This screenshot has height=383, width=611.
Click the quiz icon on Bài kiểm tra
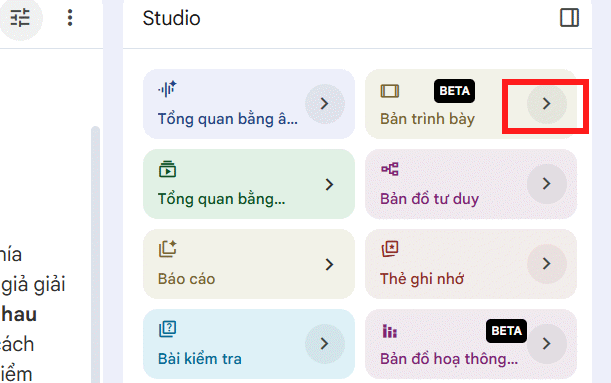coord(168,329)
